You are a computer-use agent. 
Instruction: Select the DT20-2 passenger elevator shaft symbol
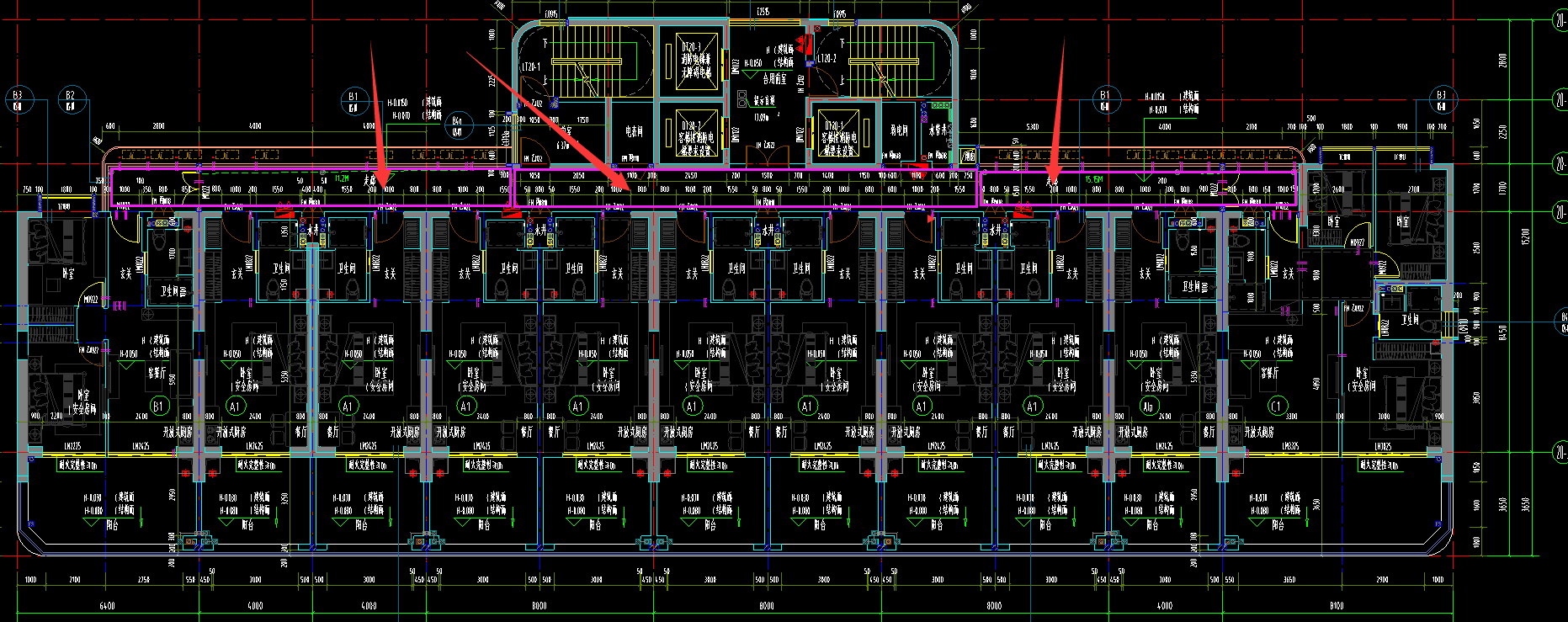pos(698,132)
